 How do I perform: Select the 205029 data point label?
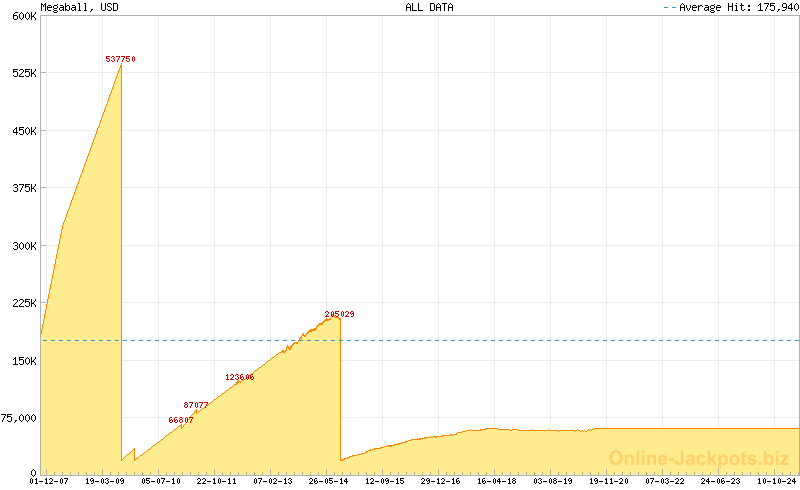coord(339,314)
